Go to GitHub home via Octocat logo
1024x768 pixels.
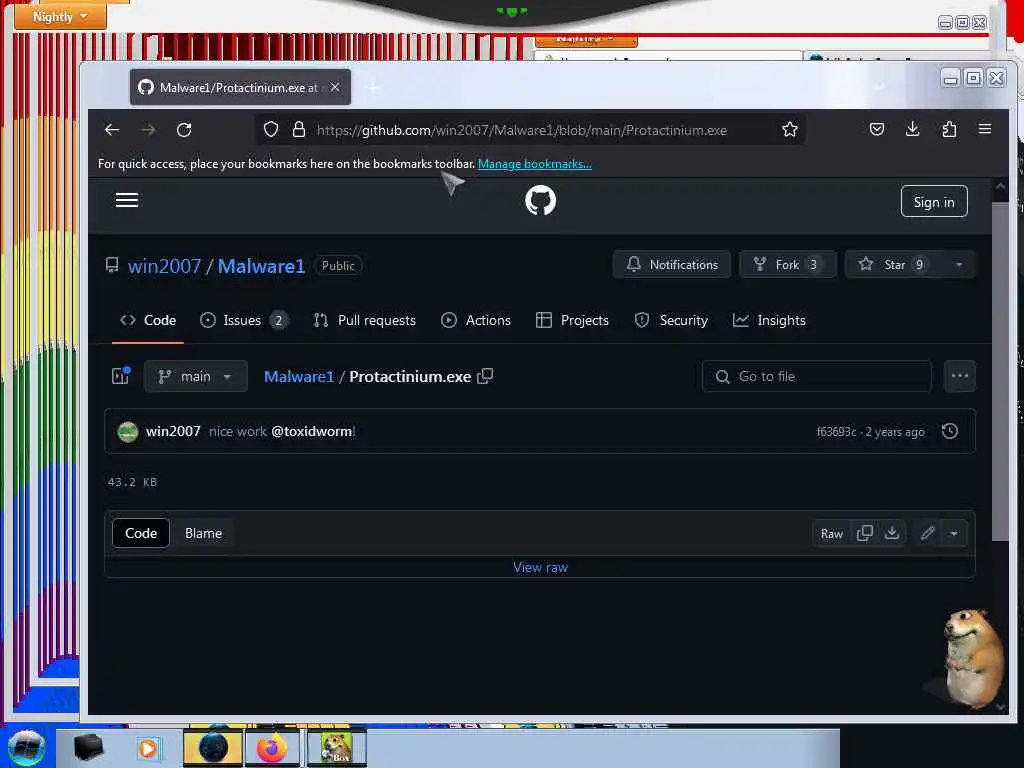coord(540,200)
